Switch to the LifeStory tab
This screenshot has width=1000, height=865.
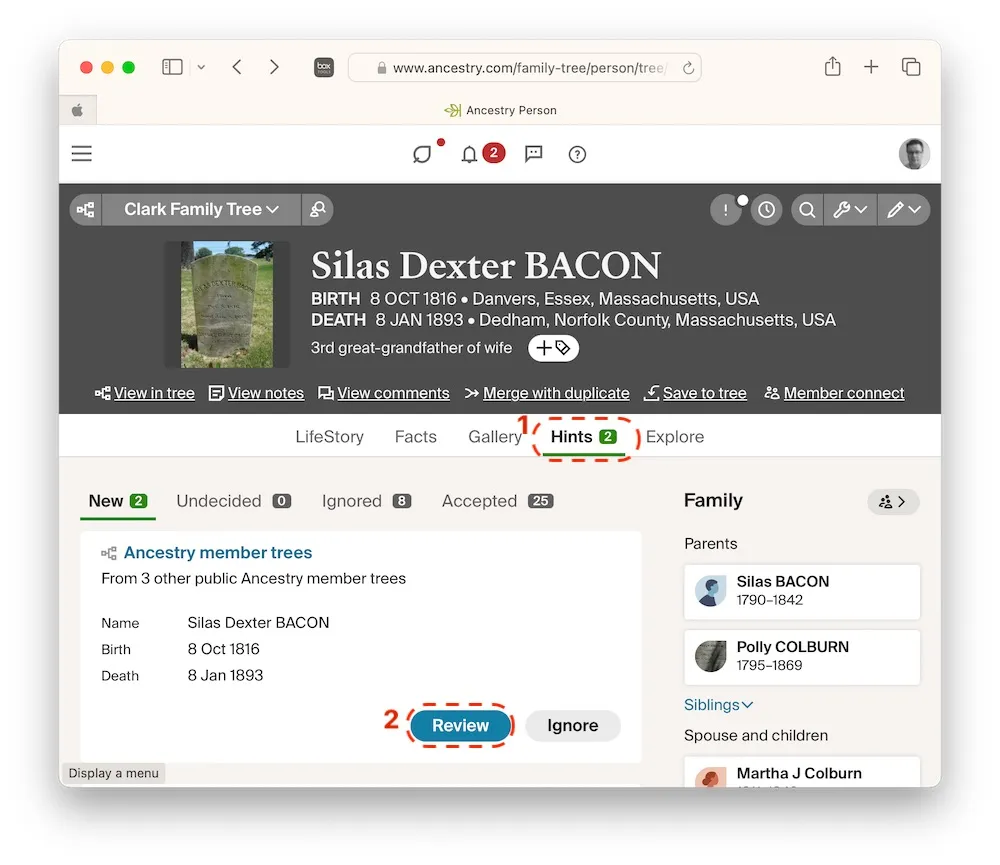pos(329,437)
